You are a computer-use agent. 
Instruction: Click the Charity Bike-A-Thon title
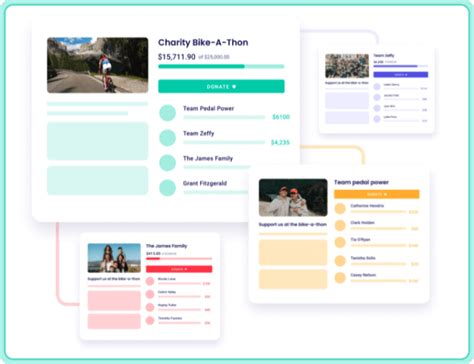203,43
